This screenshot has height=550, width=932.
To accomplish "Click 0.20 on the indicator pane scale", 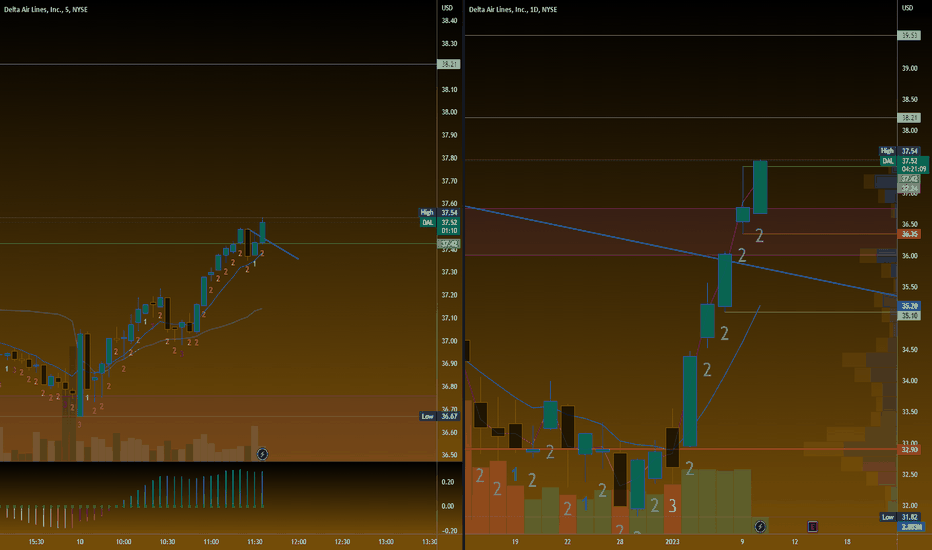I will [448, 482].
